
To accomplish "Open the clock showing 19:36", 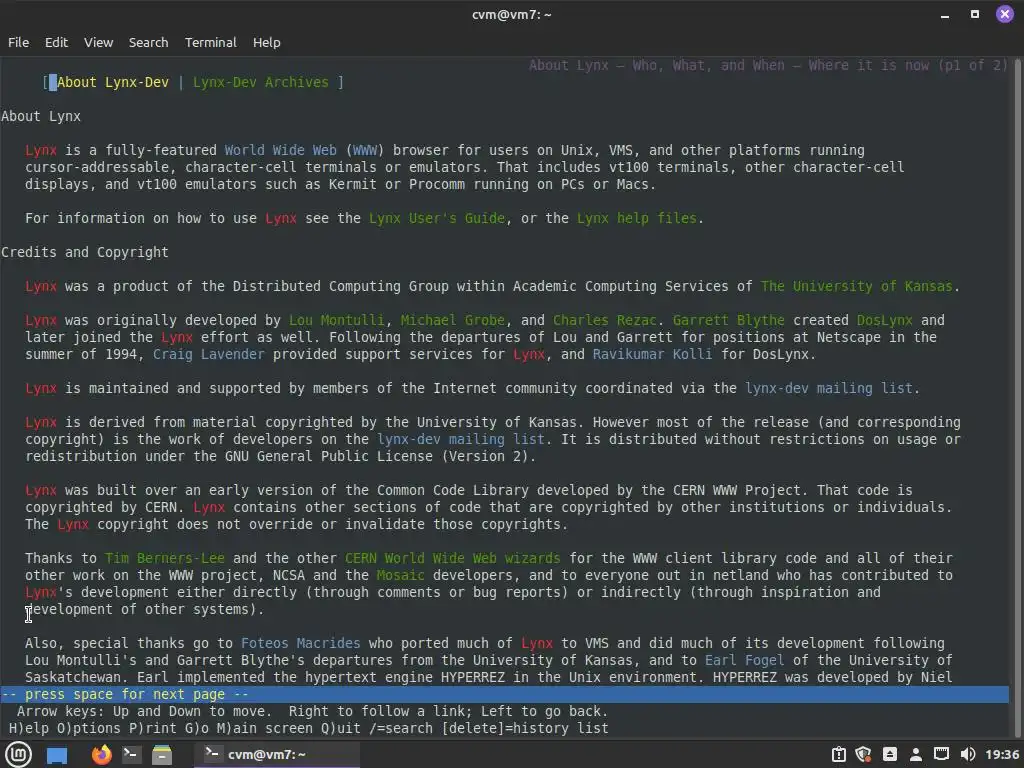I will (1002, 754).
